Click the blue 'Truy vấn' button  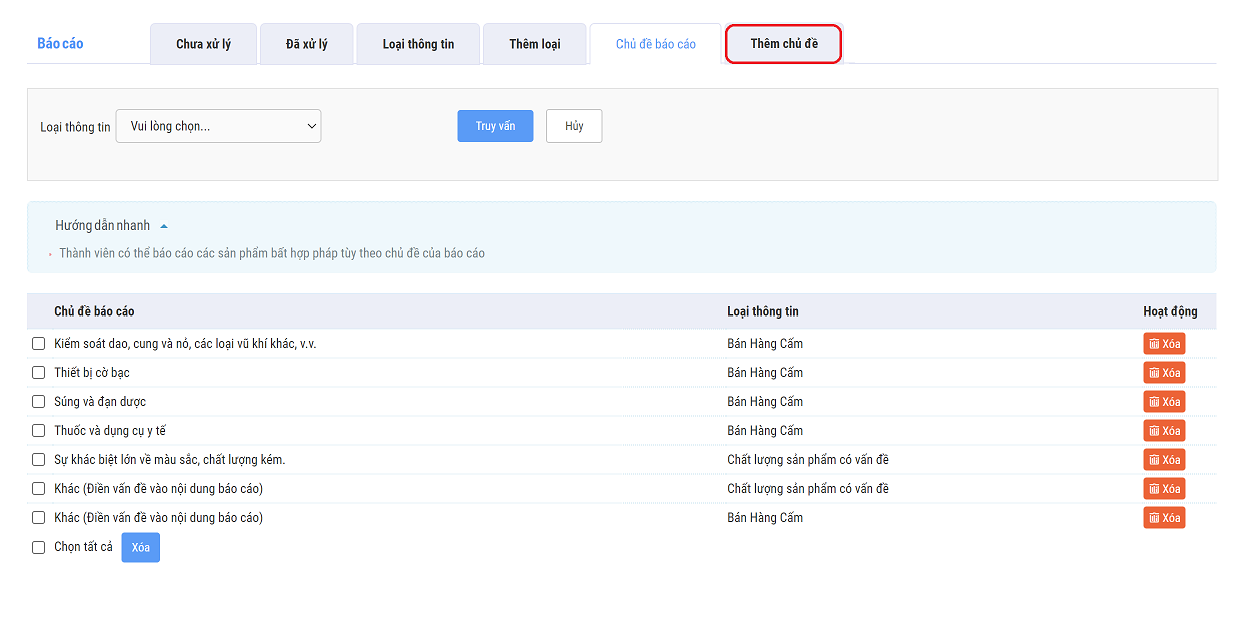(495, 126)
